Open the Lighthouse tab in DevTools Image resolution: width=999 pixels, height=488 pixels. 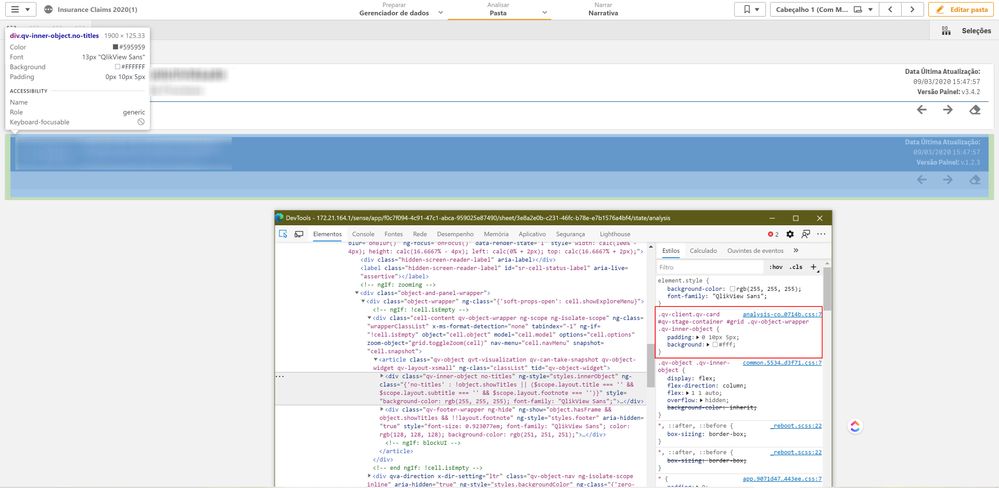pos(615,234)
